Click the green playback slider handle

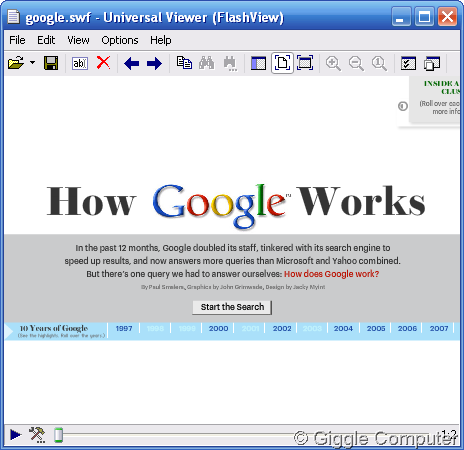59,435
